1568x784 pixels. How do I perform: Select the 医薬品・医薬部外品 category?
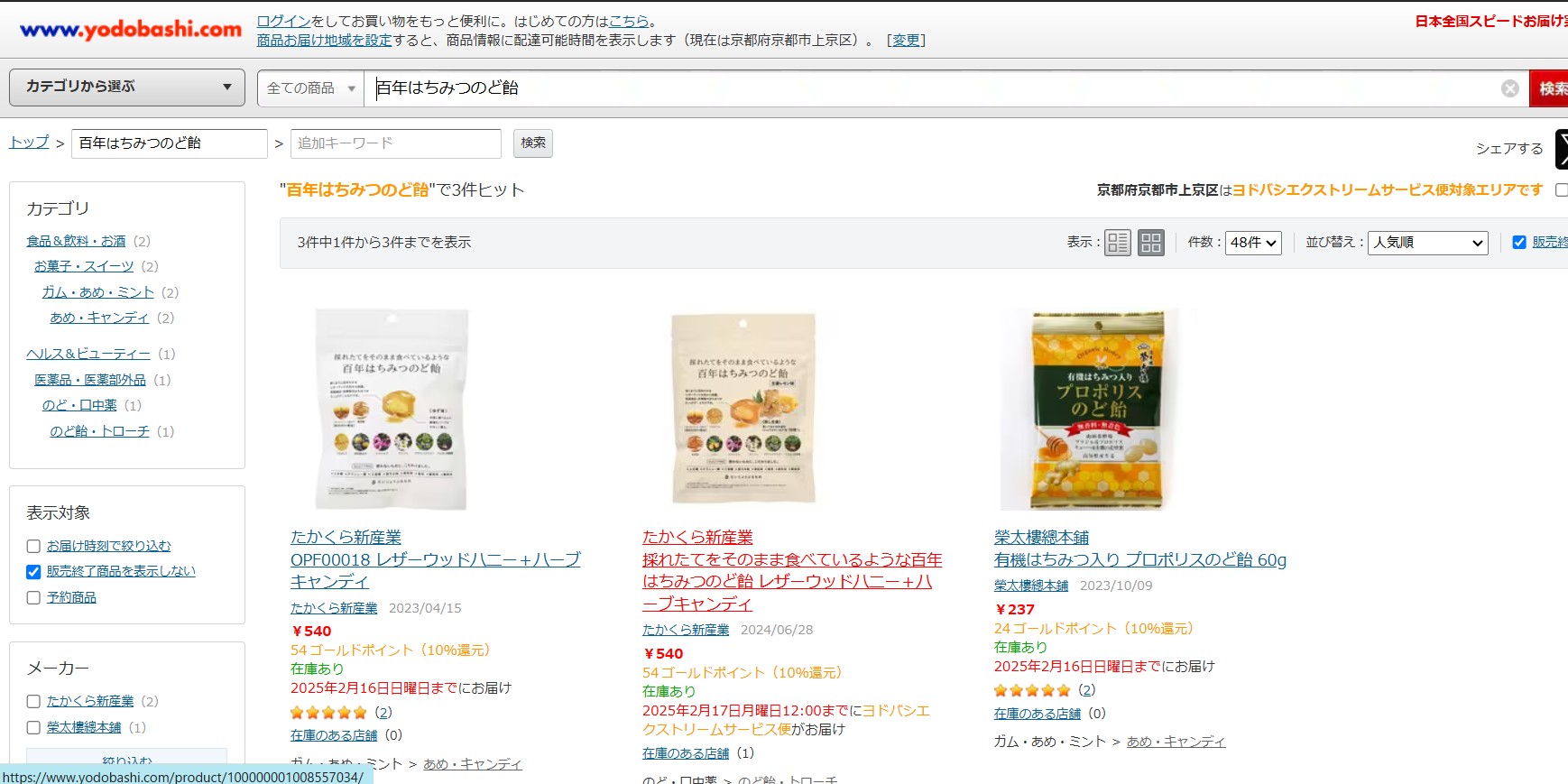(90, 380)
